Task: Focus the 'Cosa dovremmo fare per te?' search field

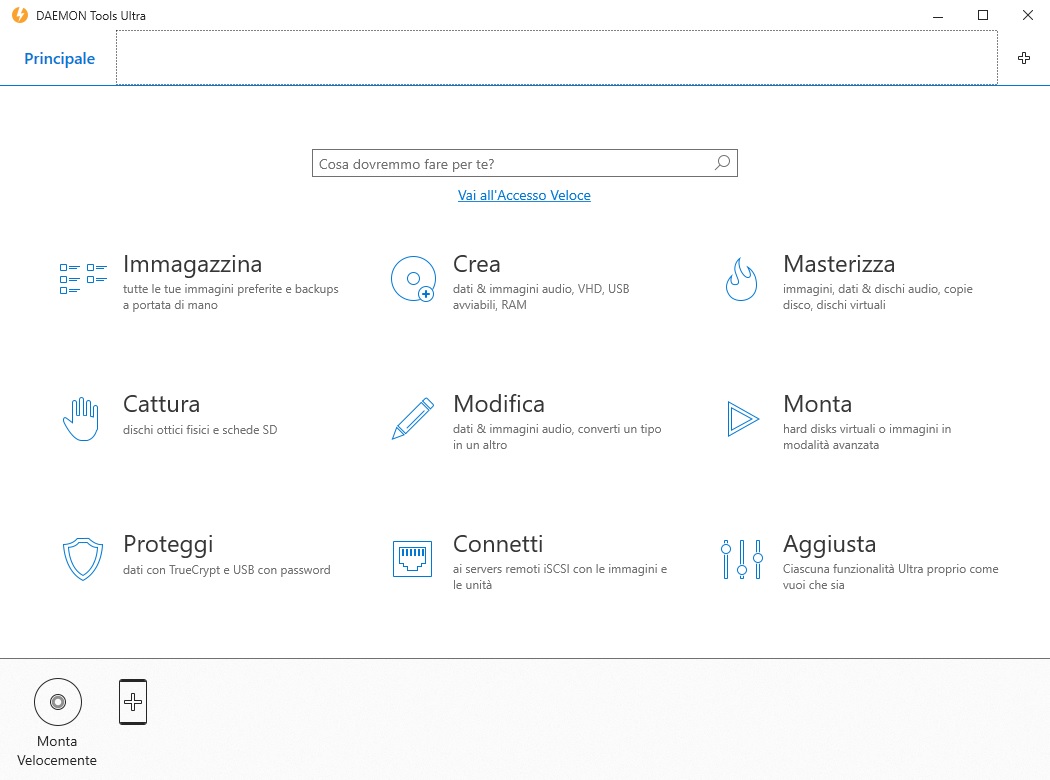Action: point(525,163)
